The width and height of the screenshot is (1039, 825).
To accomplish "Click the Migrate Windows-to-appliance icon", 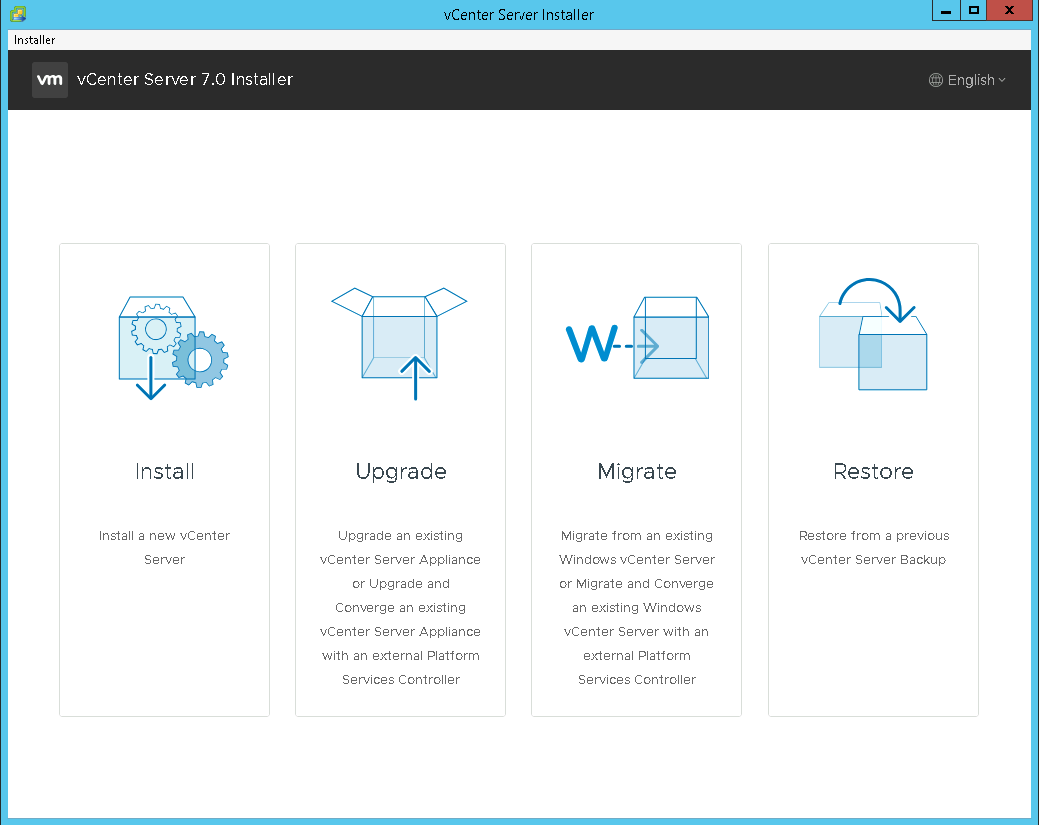I will click(637, 340).
